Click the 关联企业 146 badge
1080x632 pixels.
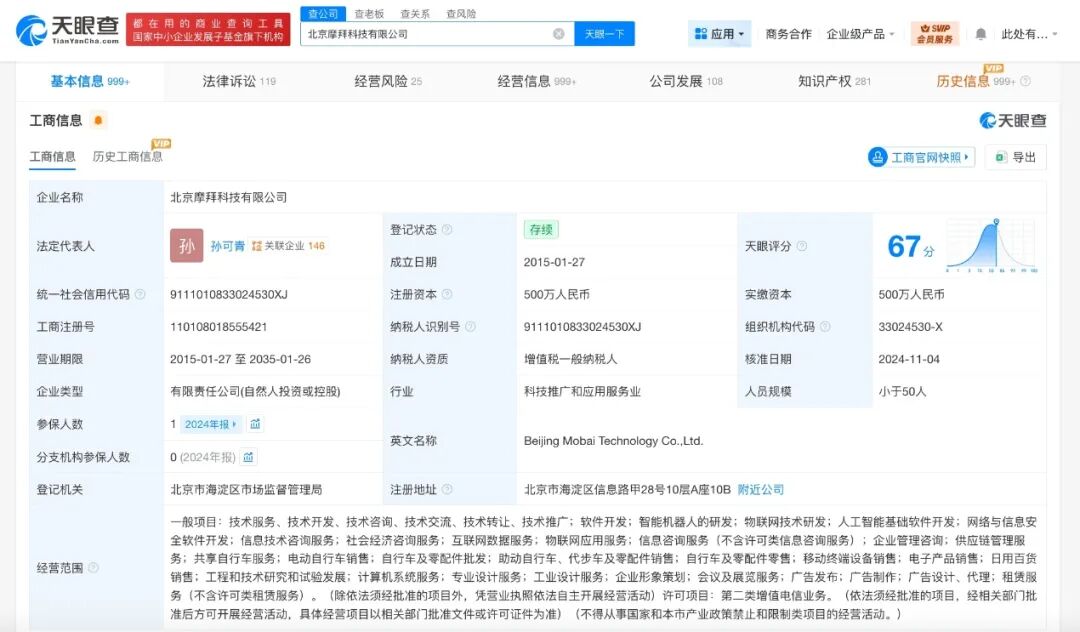[x=288, y=246]
